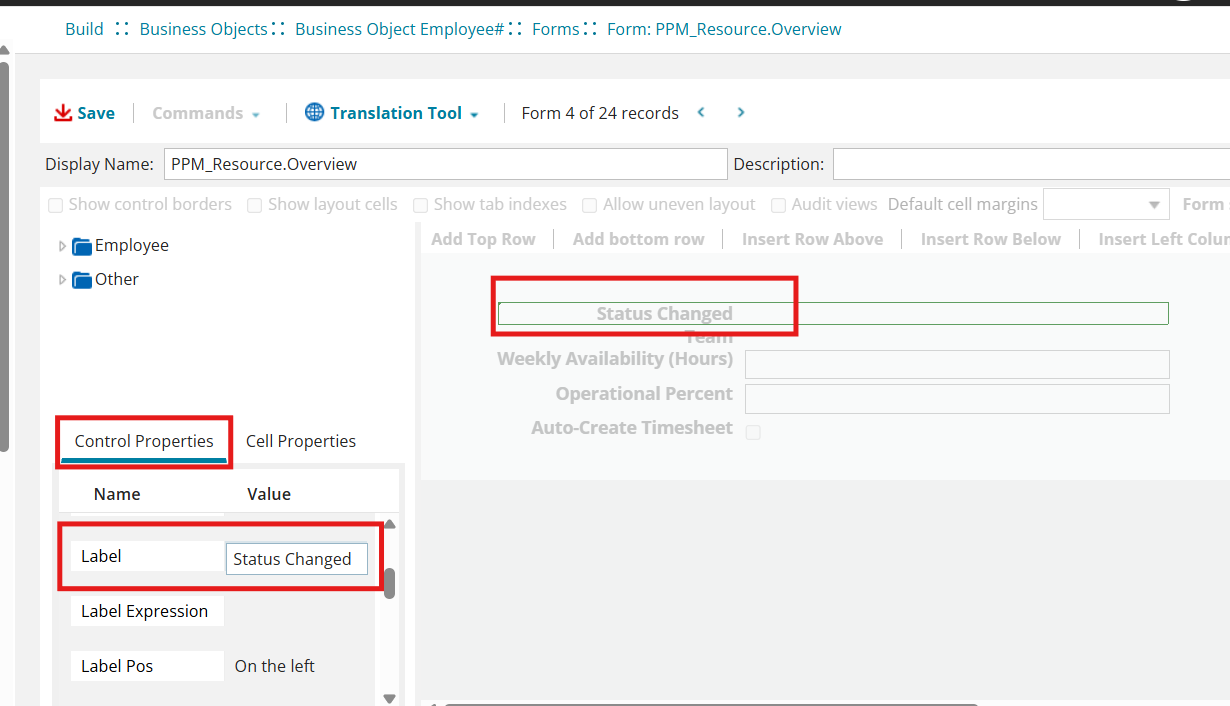
Task: Go to next form record arrow
Action: tap(741, 112)
